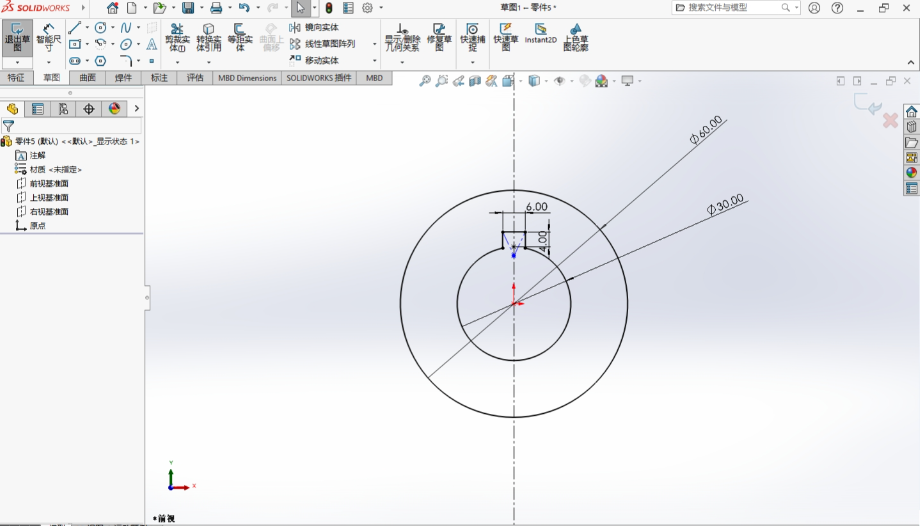The width and height of the screenshot is (920, 526).
Task: Click Convert Entities (转换实体引用)
Action: 208,38
